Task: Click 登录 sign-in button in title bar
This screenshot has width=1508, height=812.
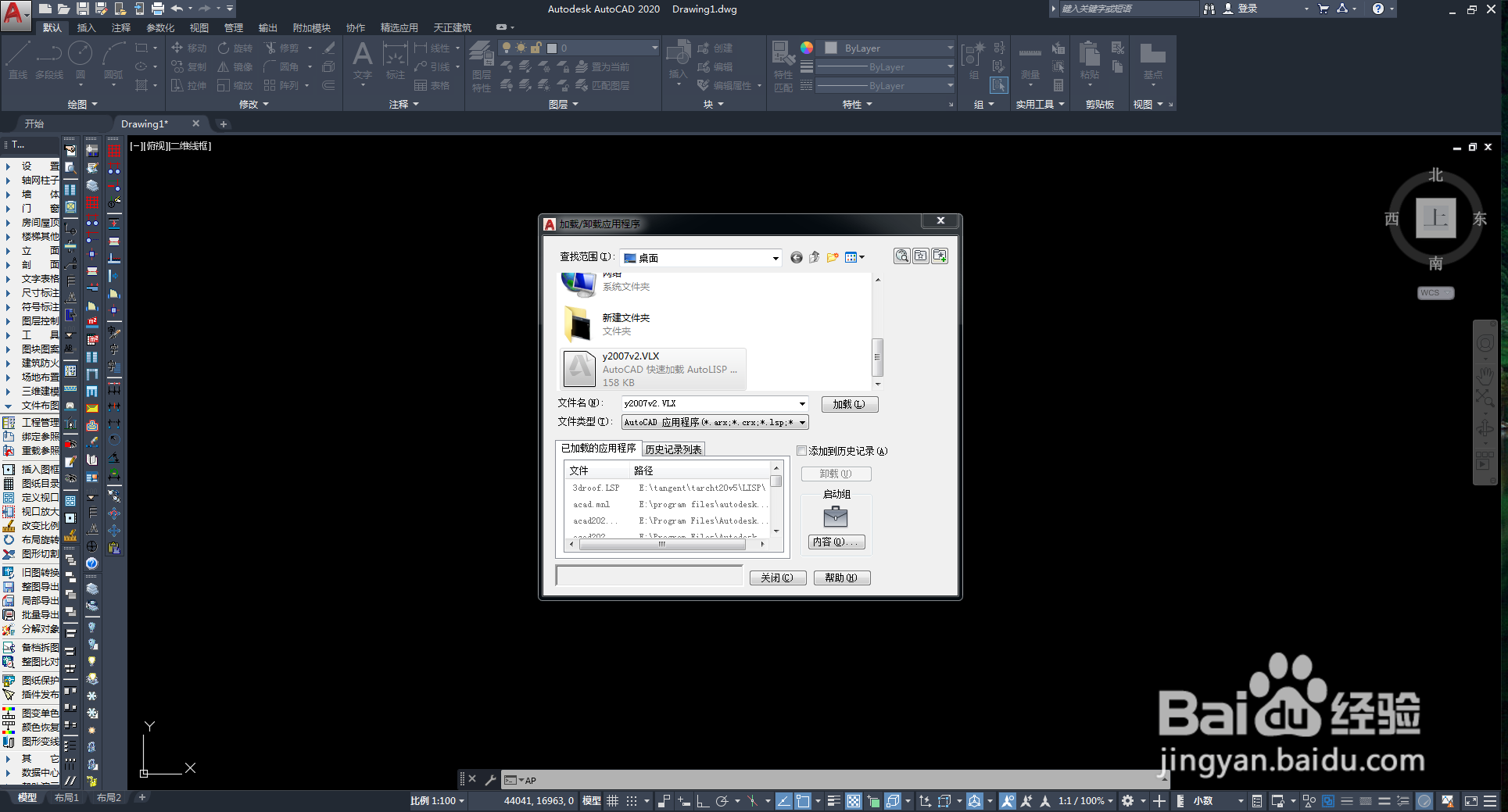Action: pos(1241,9)
